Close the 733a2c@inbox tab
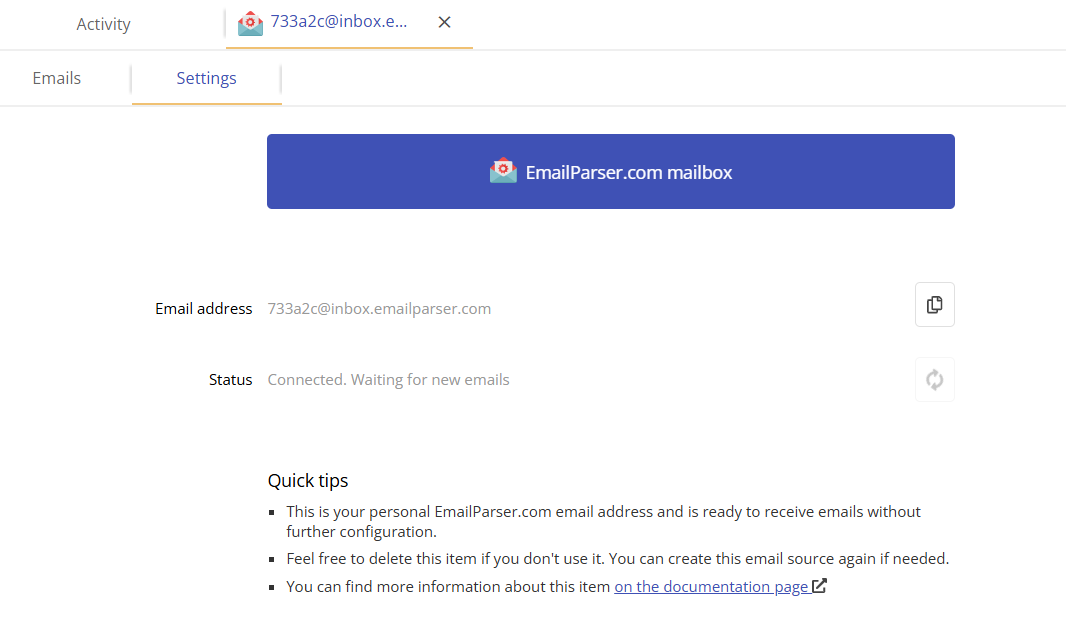Viewport: 1066px width, 627px height. tap(444, 21)
